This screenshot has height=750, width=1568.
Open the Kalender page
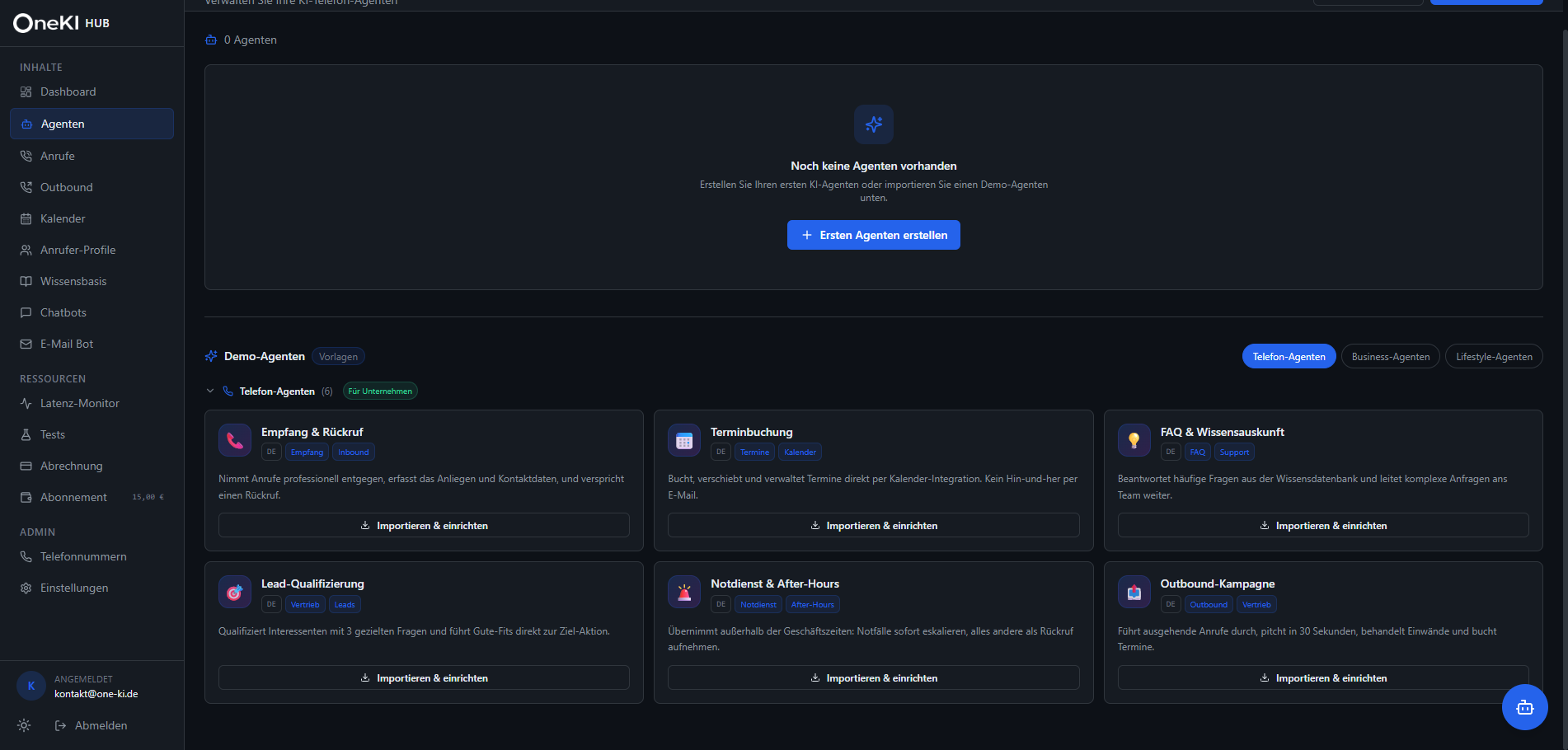(92, 218)
